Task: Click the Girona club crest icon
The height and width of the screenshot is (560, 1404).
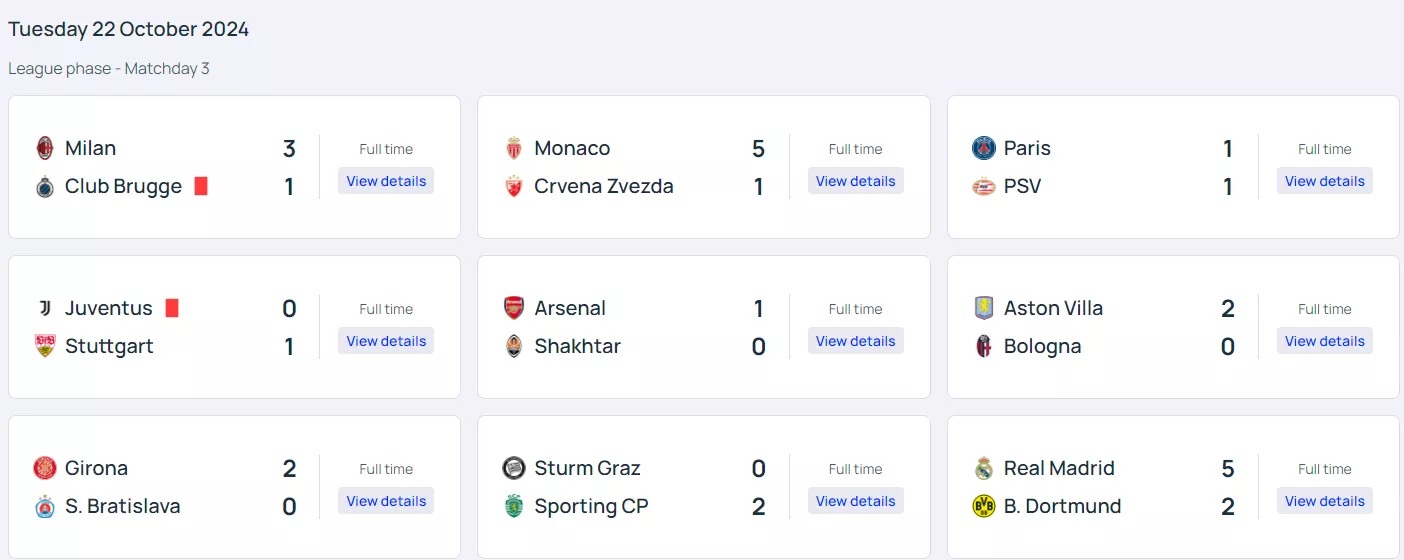Action: [44, 468]
